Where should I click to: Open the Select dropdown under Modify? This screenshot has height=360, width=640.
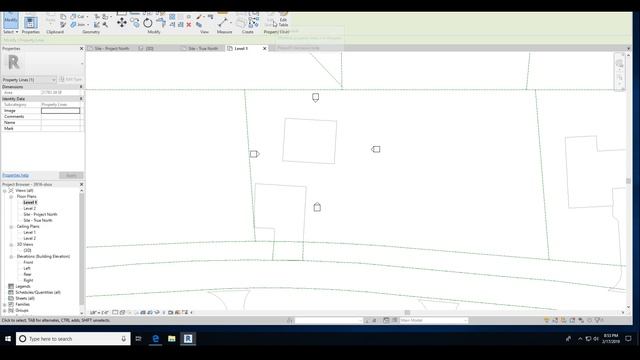tap(11, 32)
